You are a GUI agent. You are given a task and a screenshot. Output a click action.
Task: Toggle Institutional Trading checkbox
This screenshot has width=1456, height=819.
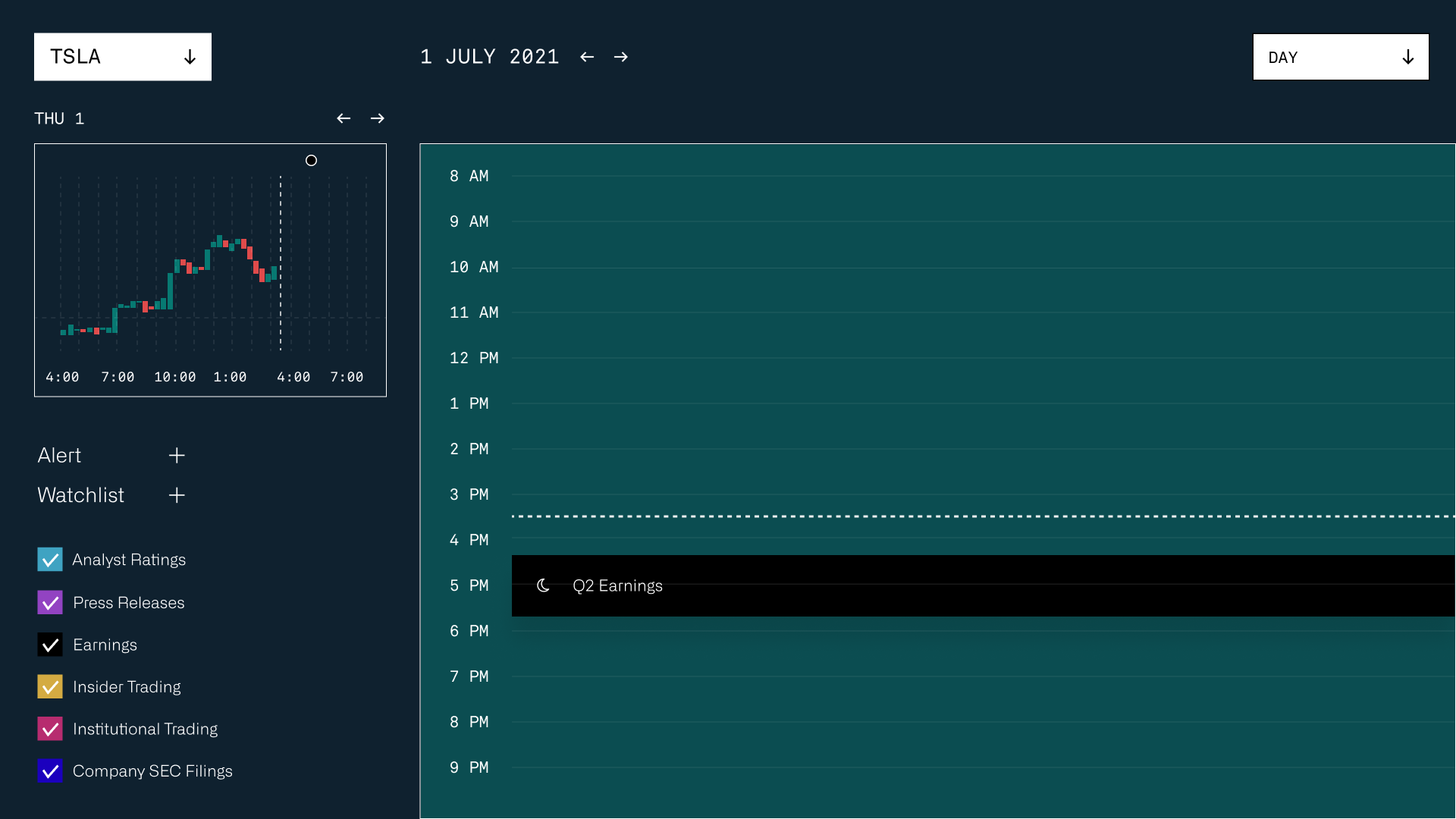[50, 729]
